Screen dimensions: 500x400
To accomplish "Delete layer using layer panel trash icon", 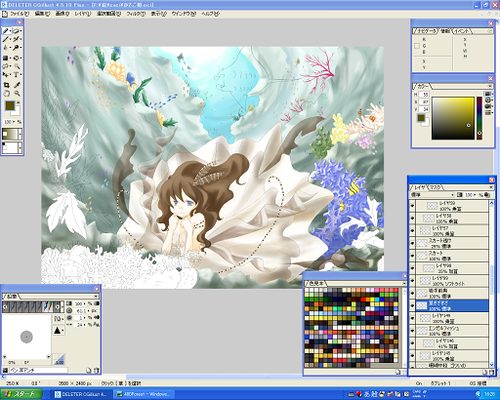I will pos(491,372).
